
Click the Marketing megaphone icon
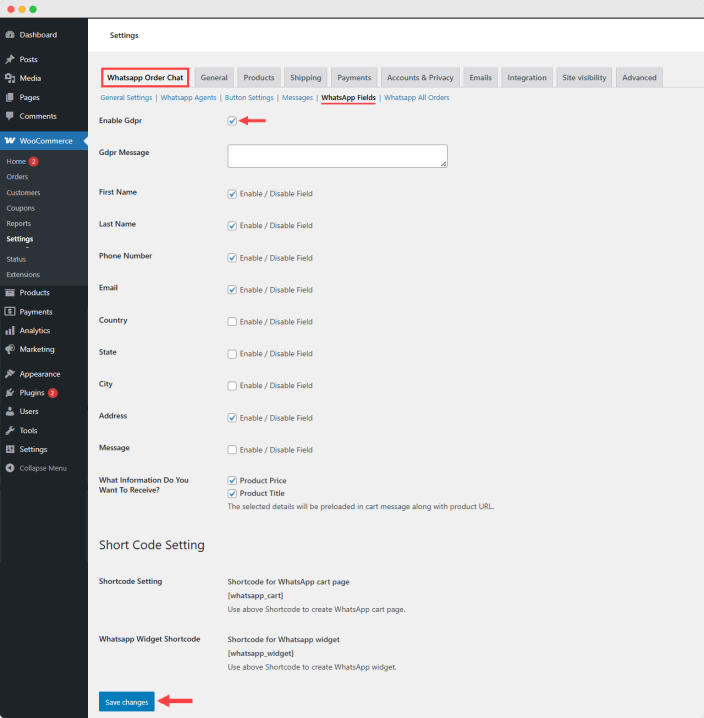click(x=10, y=349)
